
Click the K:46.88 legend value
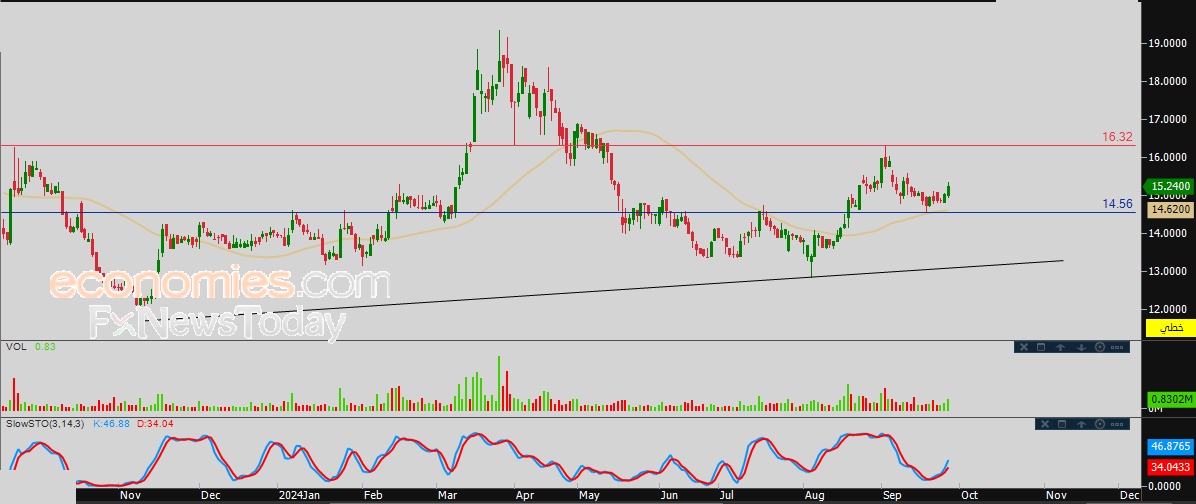pos(111,422)
